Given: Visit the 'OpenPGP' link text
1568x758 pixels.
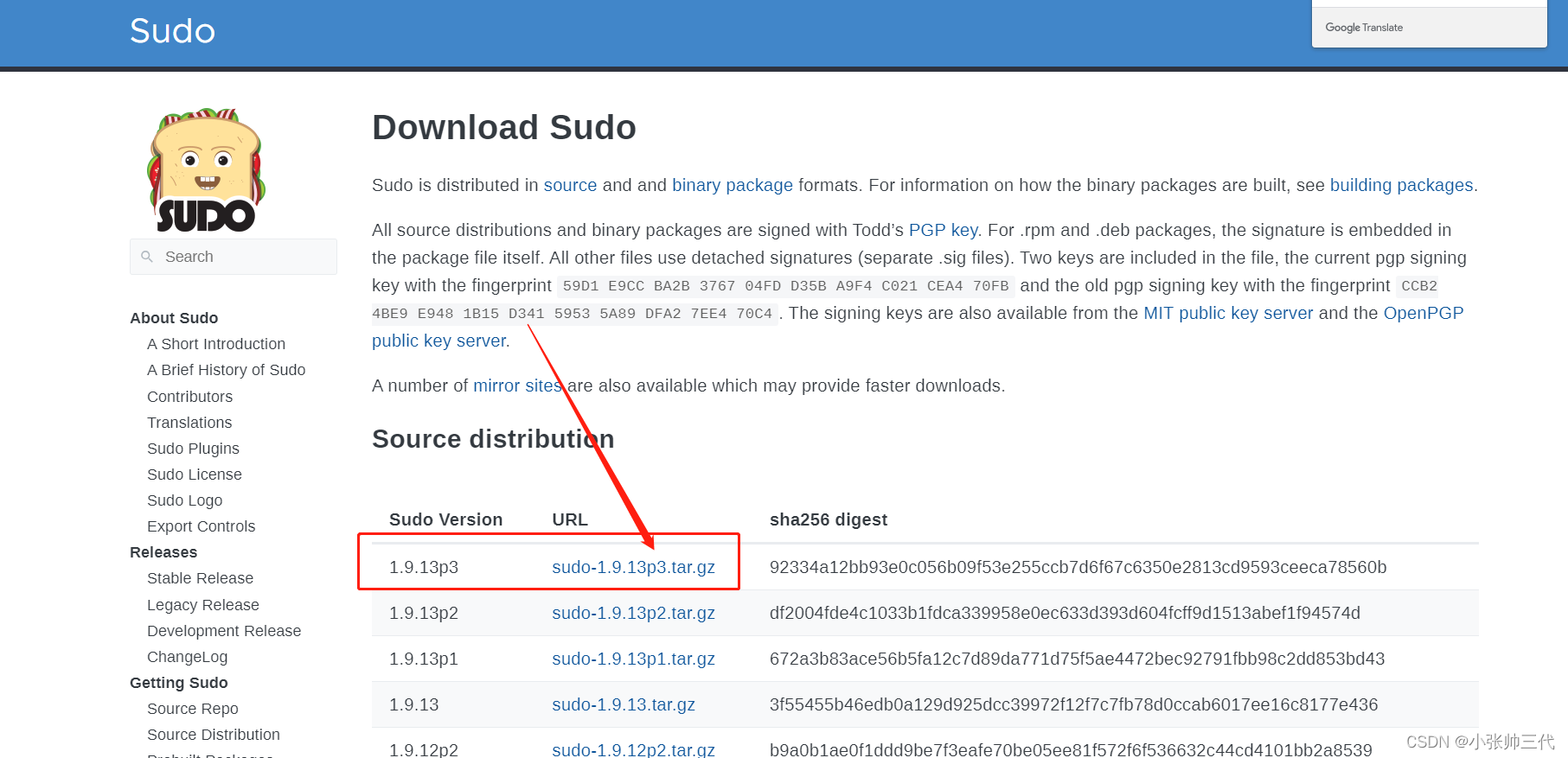Looking at the screenshot, I should pos(1424,313).
